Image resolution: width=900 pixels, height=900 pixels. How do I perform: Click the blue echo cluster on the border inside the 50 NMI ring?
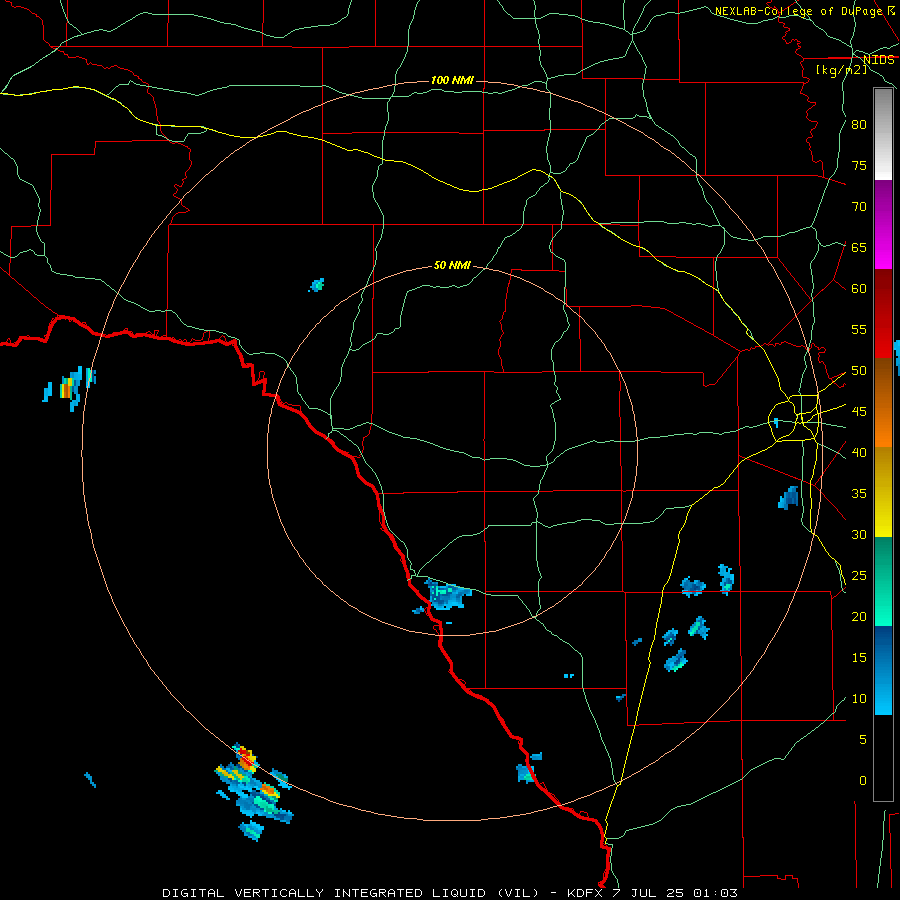click(448, 595)
